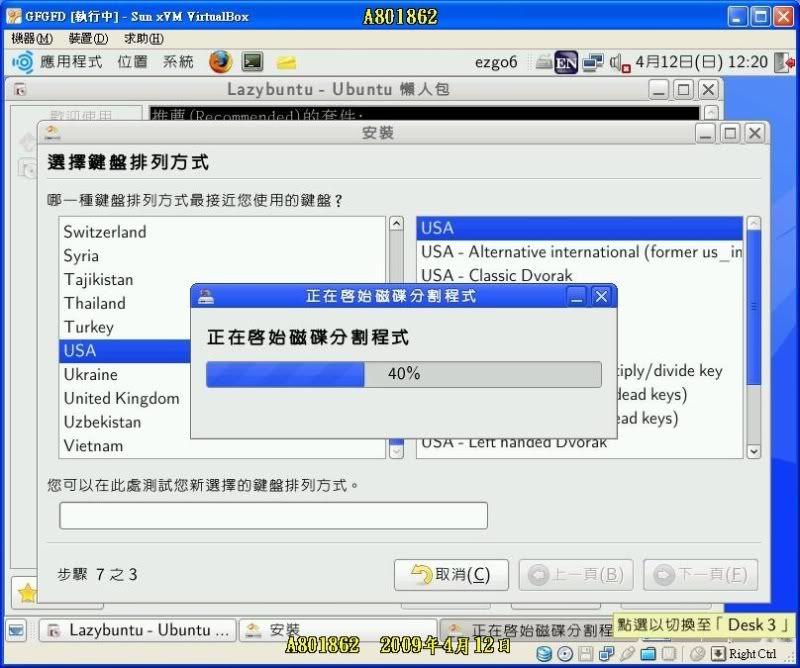Minimize the partitioner progress dialog

pos(577,296)
